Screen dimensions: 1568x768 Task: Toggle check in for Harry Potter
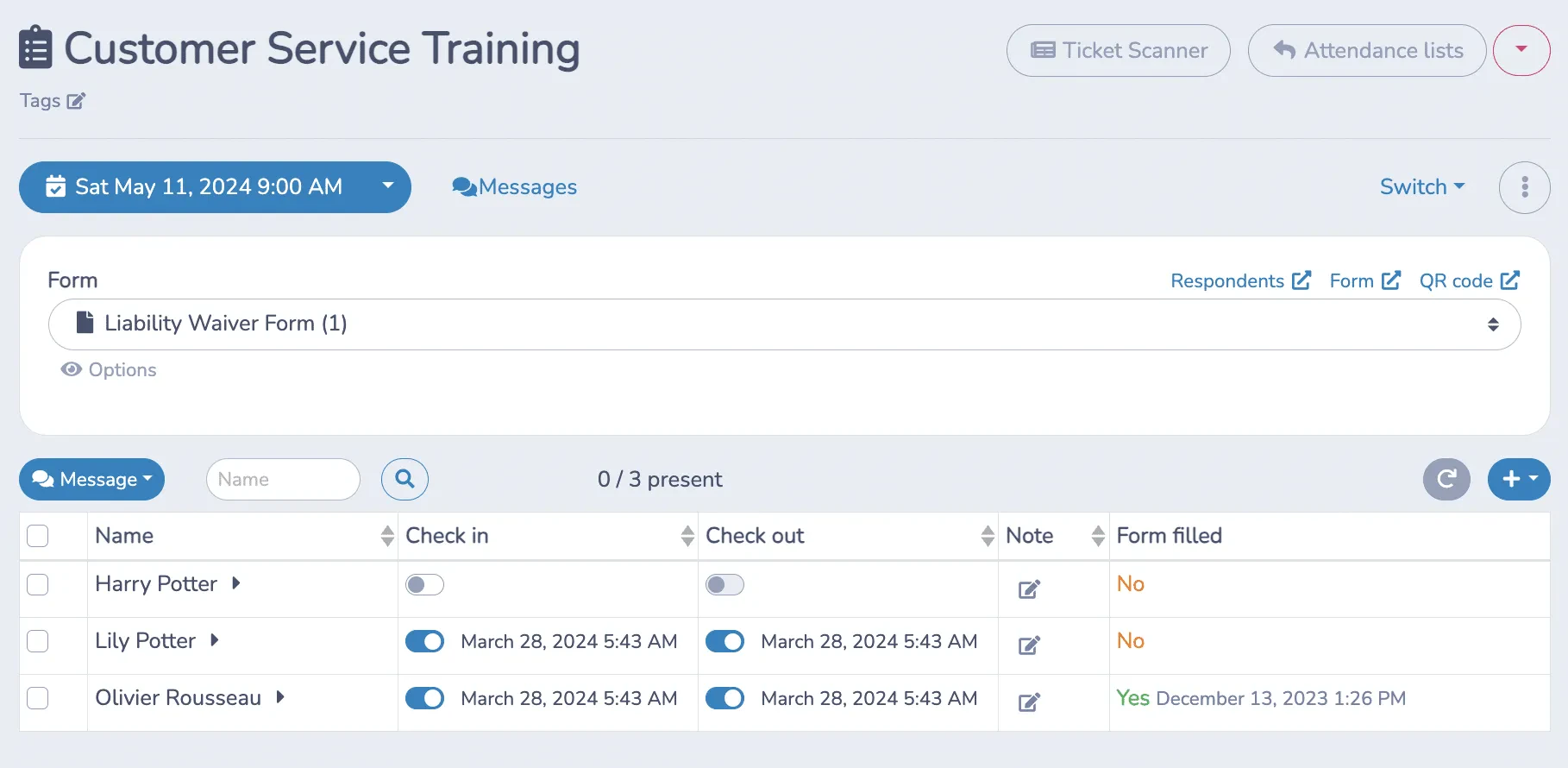(424, 584)
